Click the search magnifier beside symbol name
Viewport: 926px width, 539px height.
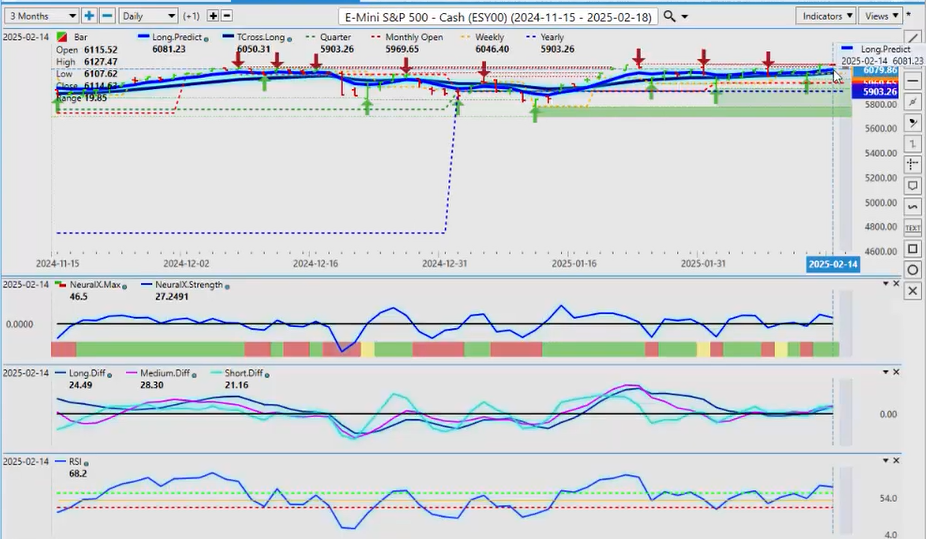tap(670, 16)
